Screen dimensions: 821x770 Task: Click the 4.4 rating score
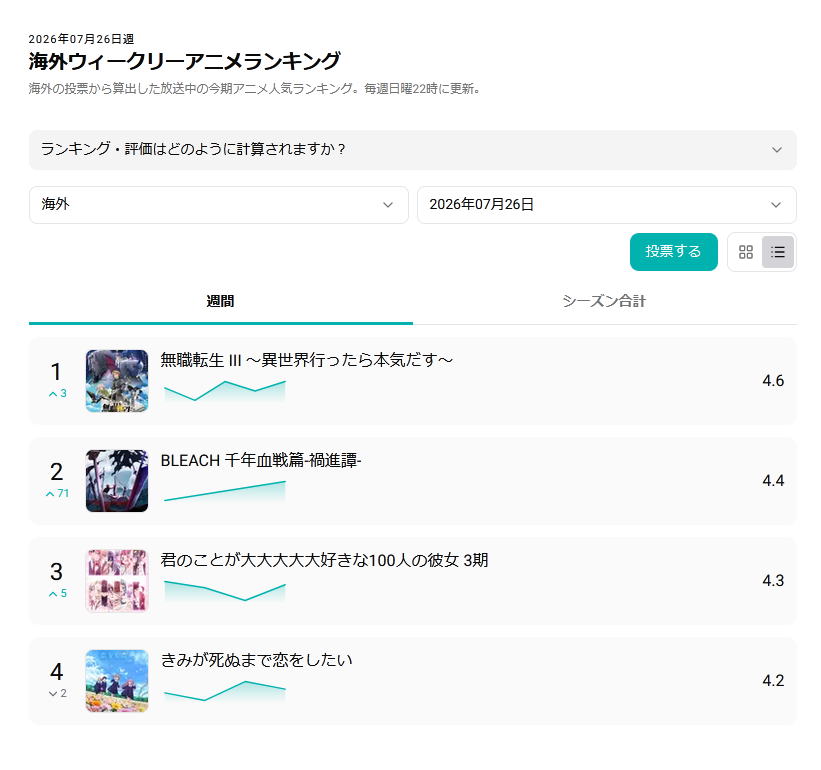coord(773,481)
